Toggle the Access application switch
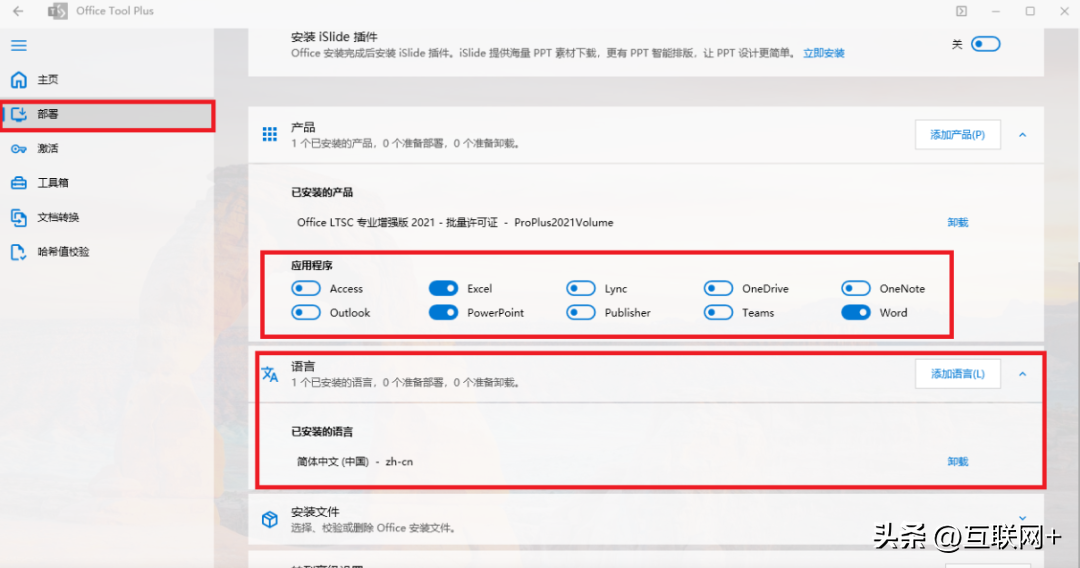The height and width of the screenshot is (568, 1080). click(306, 288)
